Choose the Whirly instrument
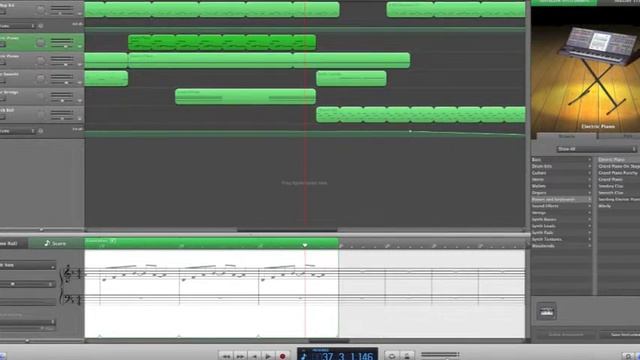This screenshot has height=360, width=640. coord(619,206)
